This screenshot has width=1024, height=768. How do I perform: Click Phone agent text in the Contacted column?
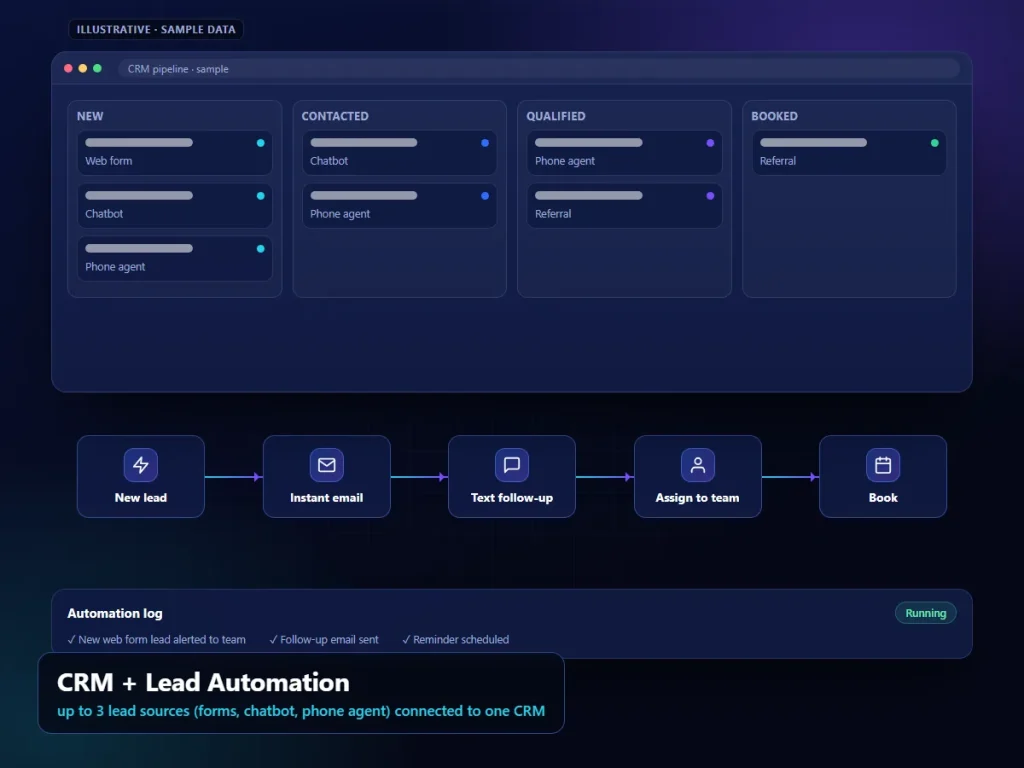coord(340,214)
